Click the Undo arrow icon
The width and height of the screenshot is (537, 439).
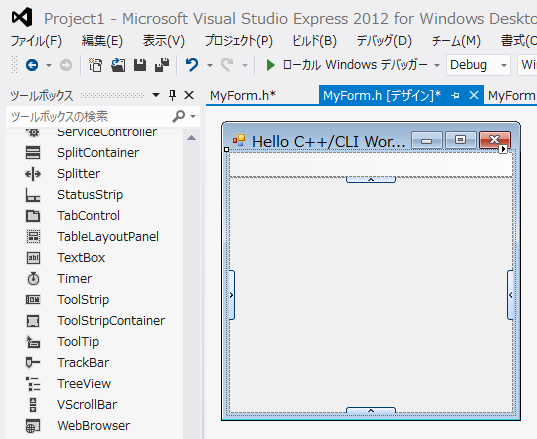click(x=192, y=65)
